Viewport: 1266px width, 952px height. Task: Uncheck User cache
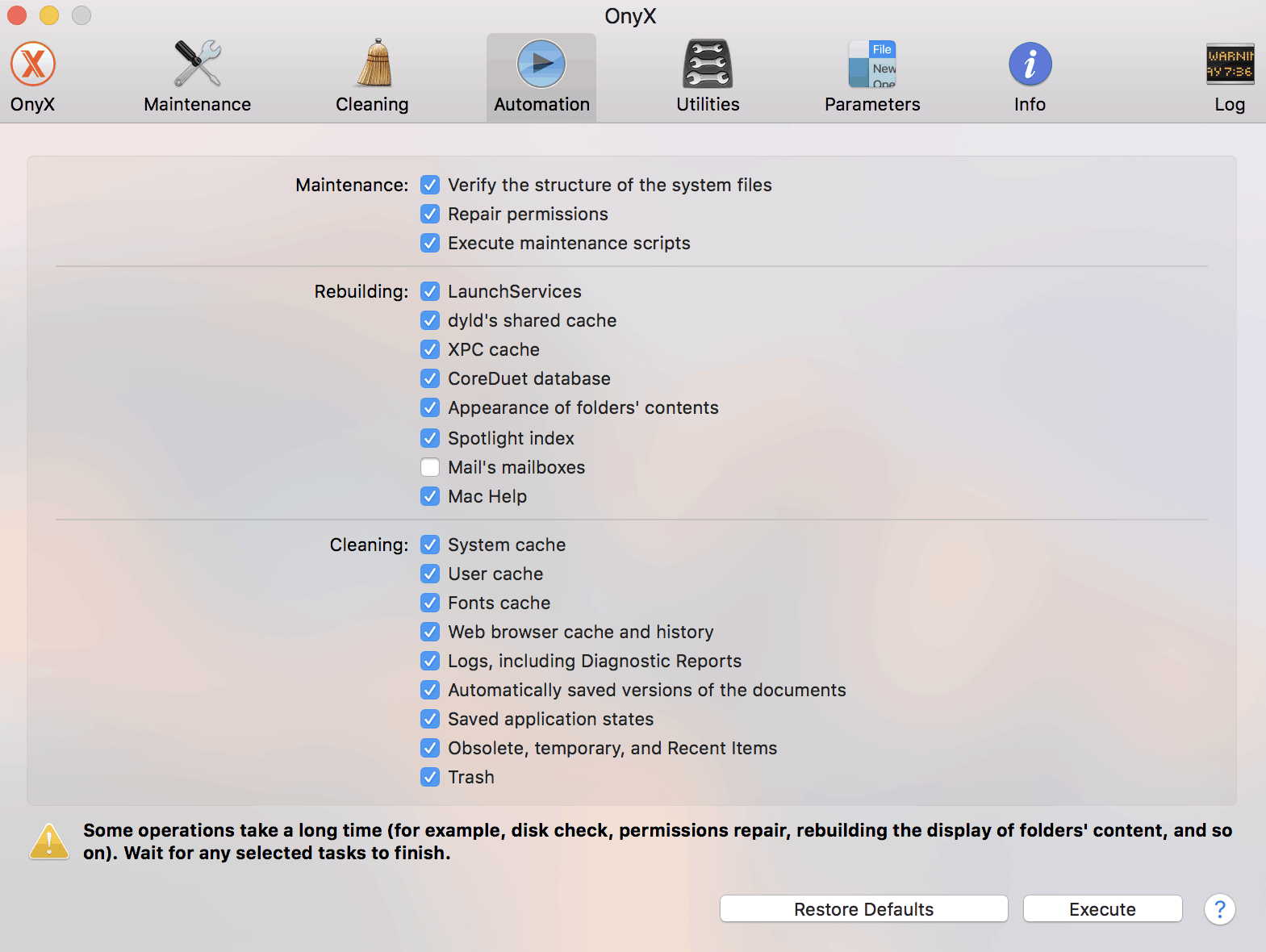point(431,574)
